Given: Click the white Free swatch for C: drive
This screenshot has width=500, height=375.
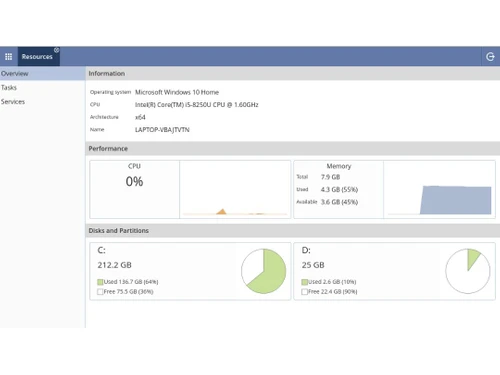Looking at the screenshot, I should click(100, 292).
